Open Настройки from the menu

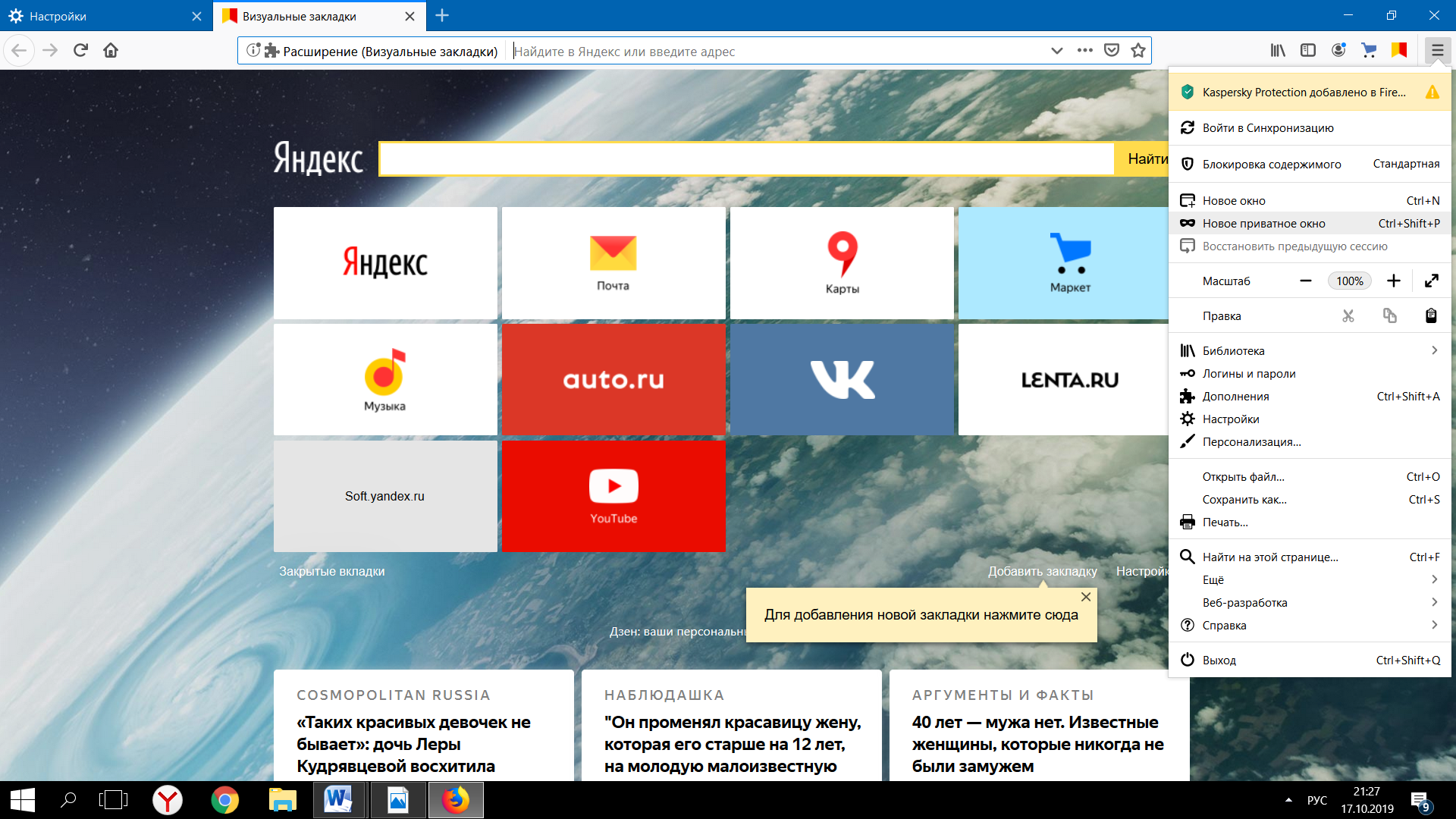point(1310,419)
